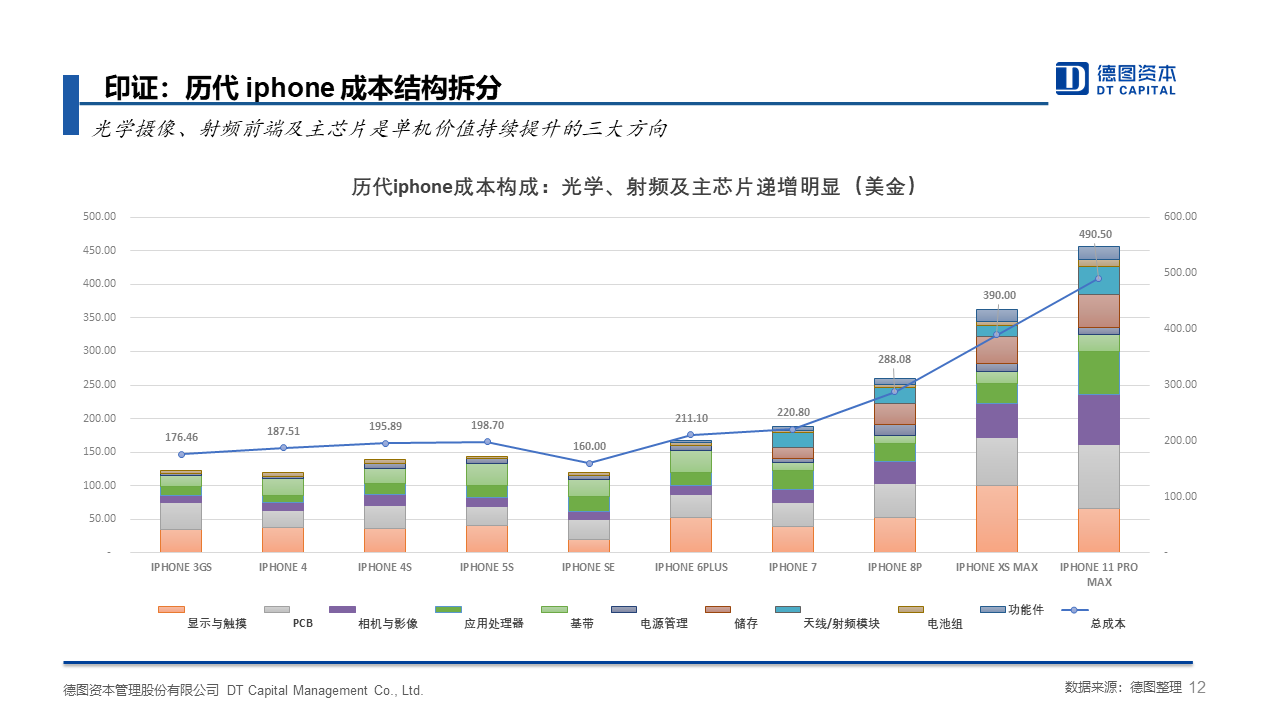Click the 150.00 left axis value
Viewport: 1280px width, 720px height.
click(x=99, y=452)
